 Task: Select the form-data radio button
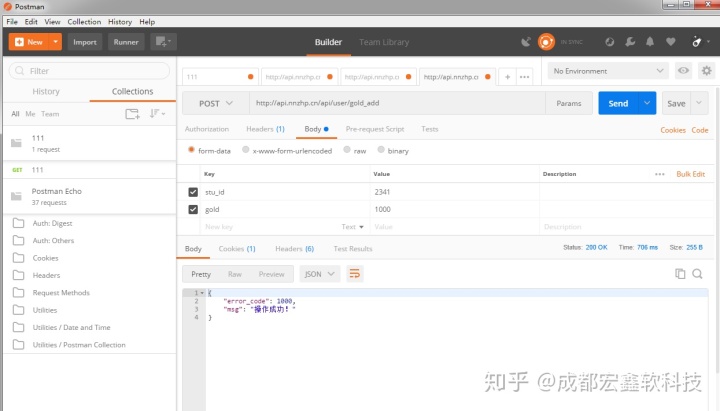[191, 150]
